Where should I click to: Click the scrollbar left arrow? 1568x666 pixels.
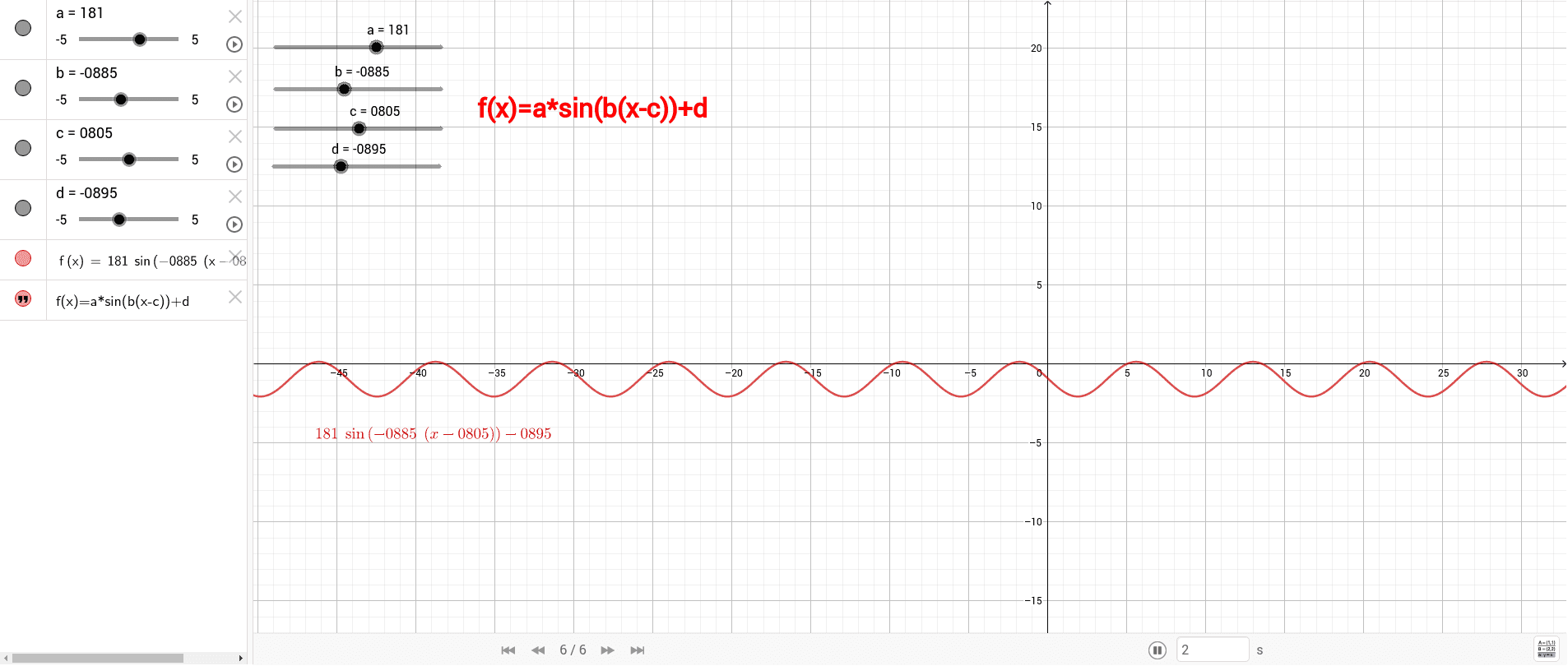point(7,658)
